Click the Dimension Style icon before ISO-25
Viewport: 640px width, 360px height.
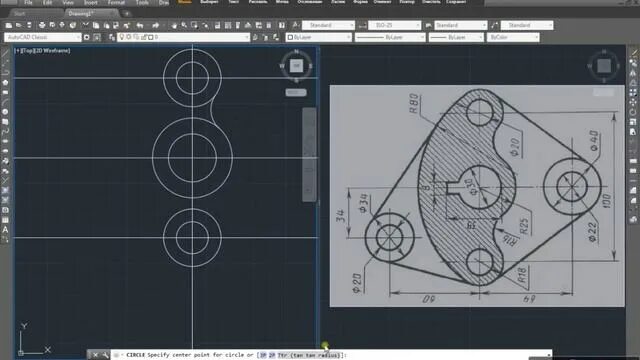(x=362, y=25)
